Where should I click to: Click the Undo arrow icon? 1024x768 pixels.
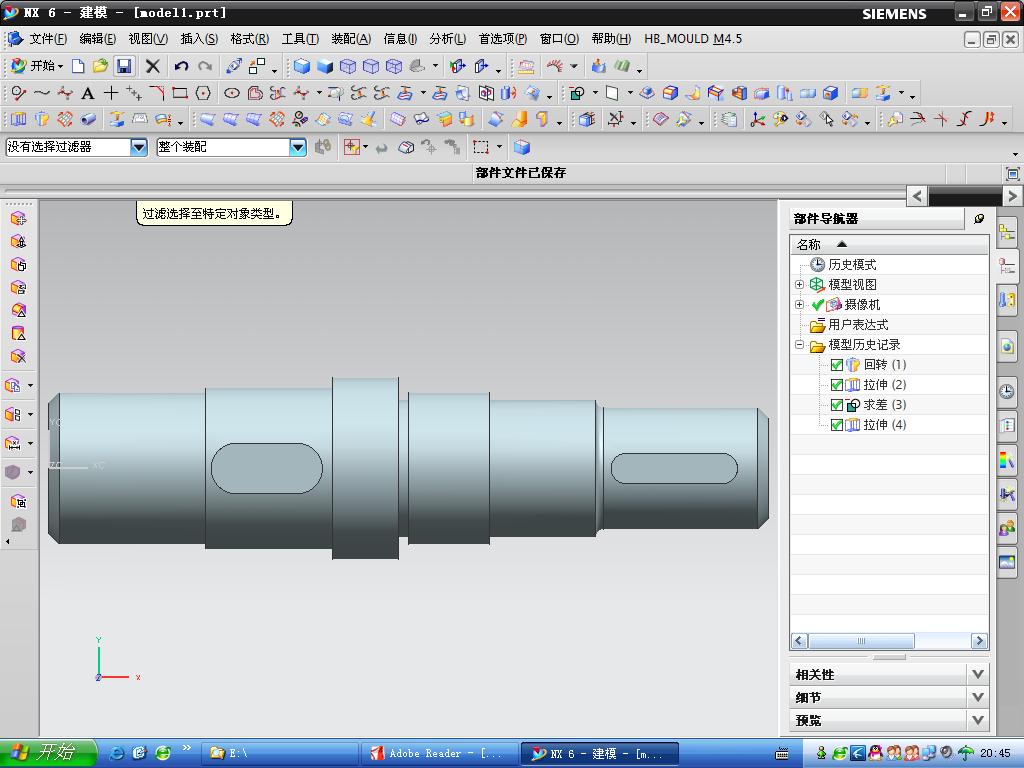[x=181, y=66]
